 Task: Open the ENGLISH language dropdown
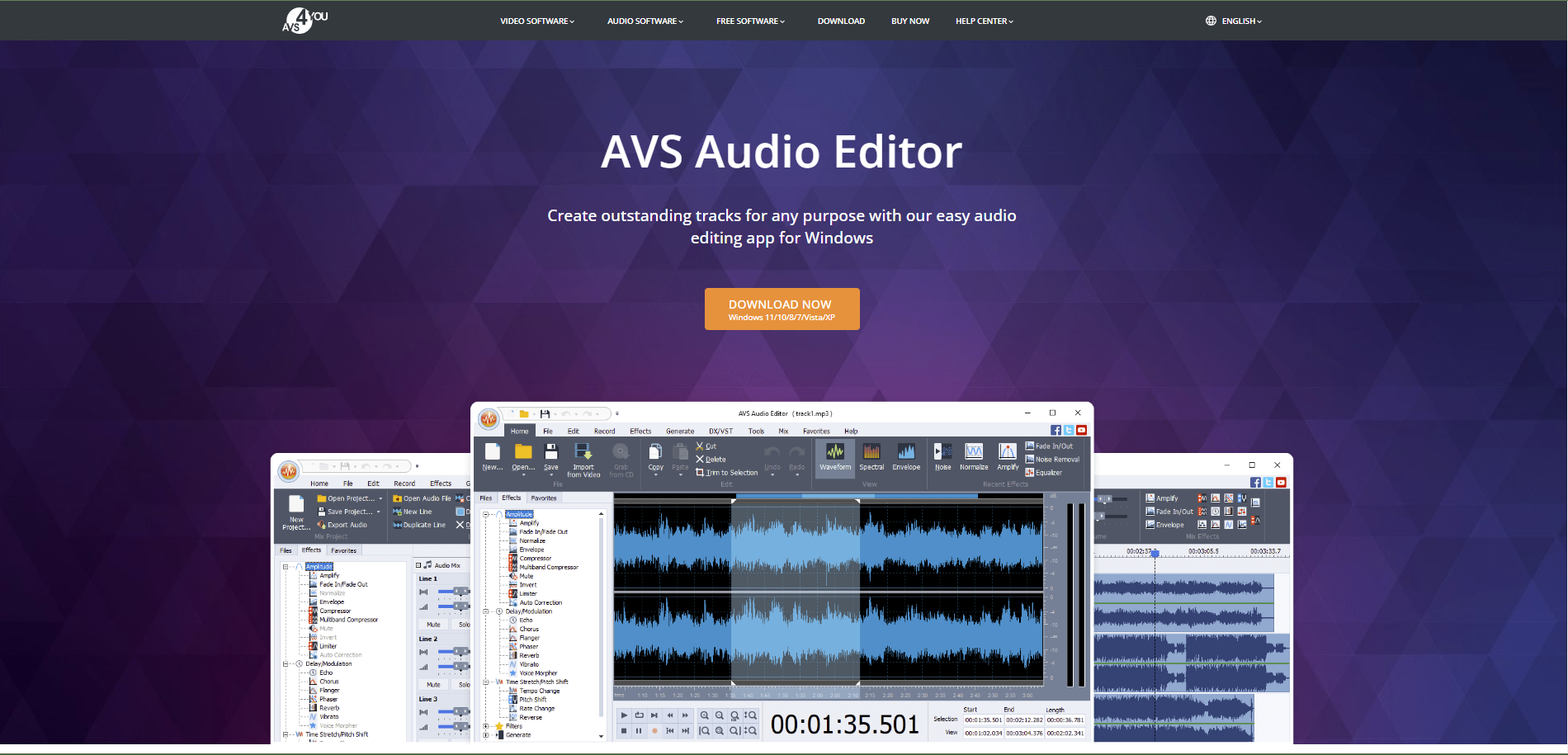1236,21
